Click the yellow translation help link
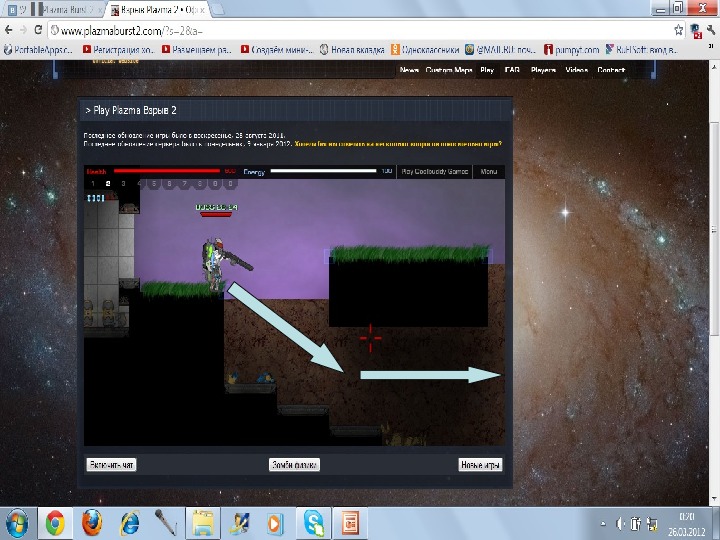The width and height of the screenshot is (720, 540). coord(398,144)
